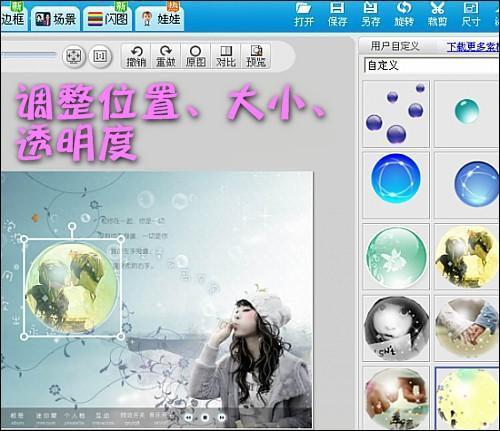Click the rotation handle above the selected bubble
The image size is (500, 431).
point(72,227)
